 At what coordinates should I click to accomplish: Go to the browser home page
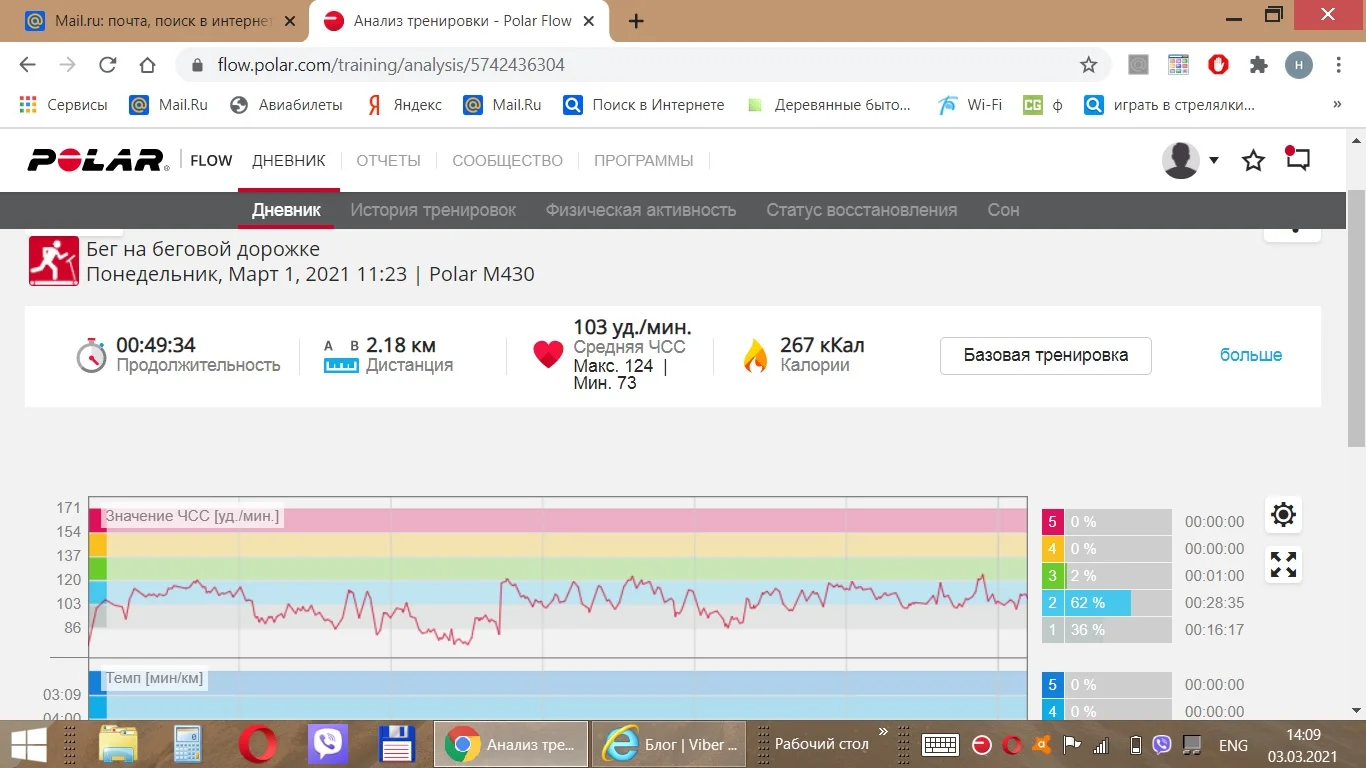(x=147, y=65)
